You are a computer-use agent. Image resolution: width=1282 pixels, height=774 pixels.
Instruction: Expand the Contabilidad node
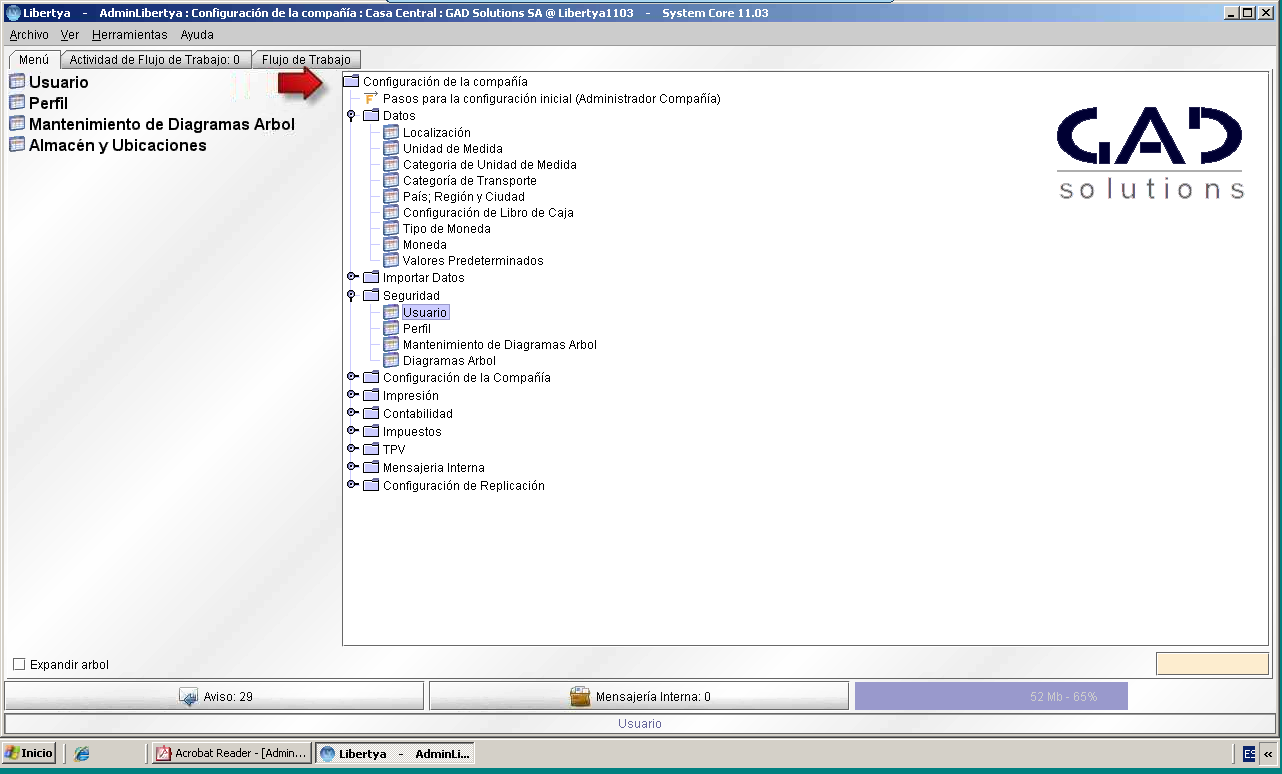[x=351, y=413]
